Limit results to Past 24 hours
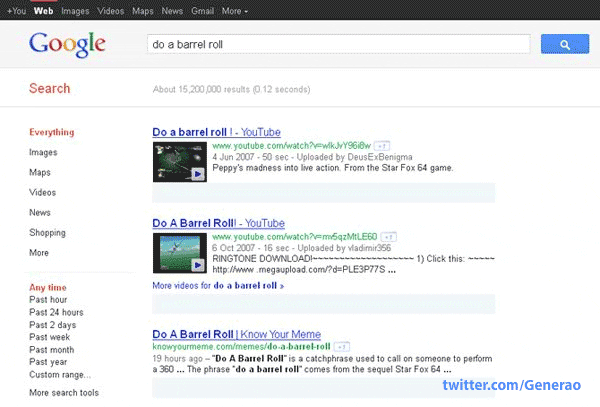 coord(56,312)
